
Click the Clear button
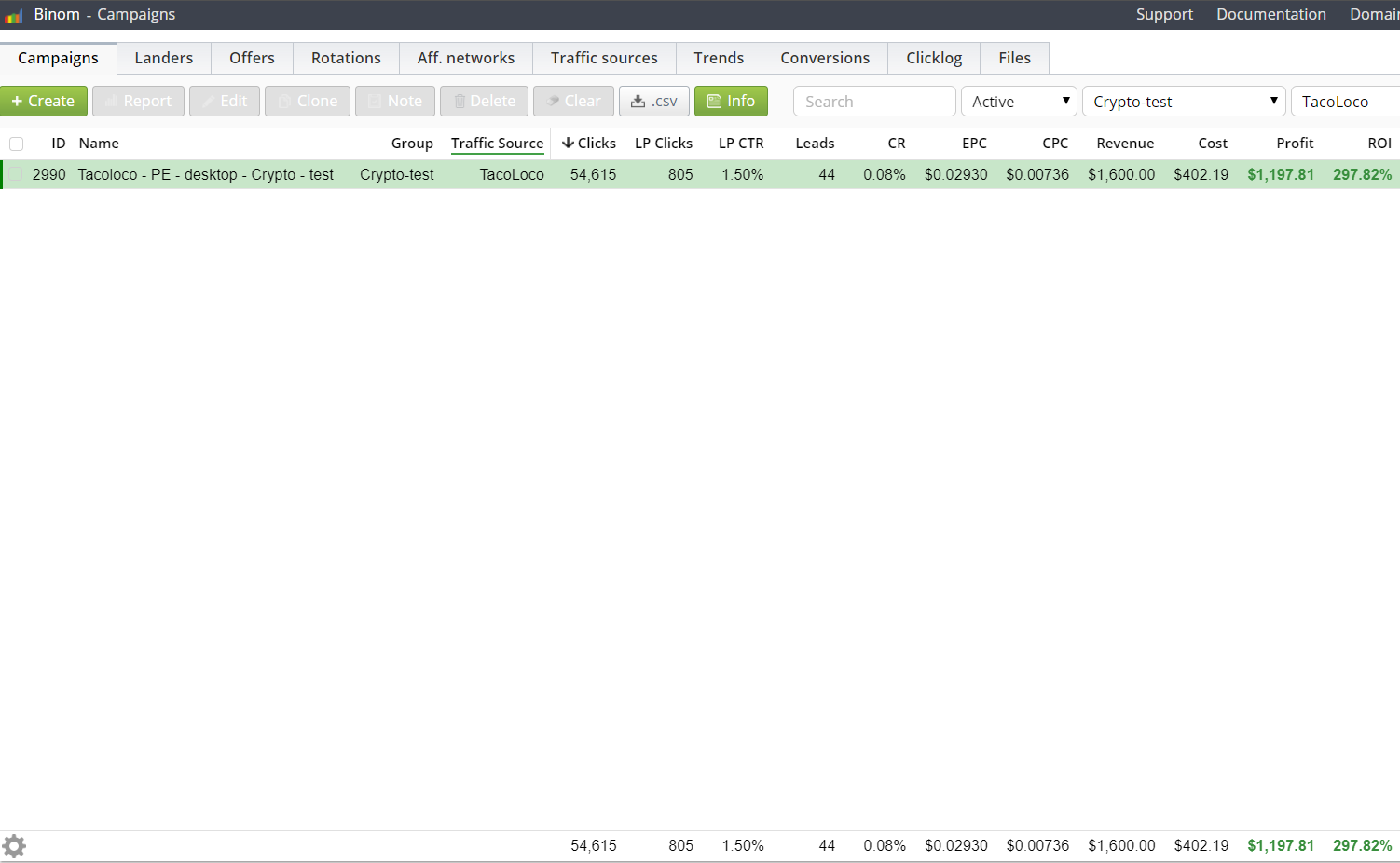click(x=573, y=101)
